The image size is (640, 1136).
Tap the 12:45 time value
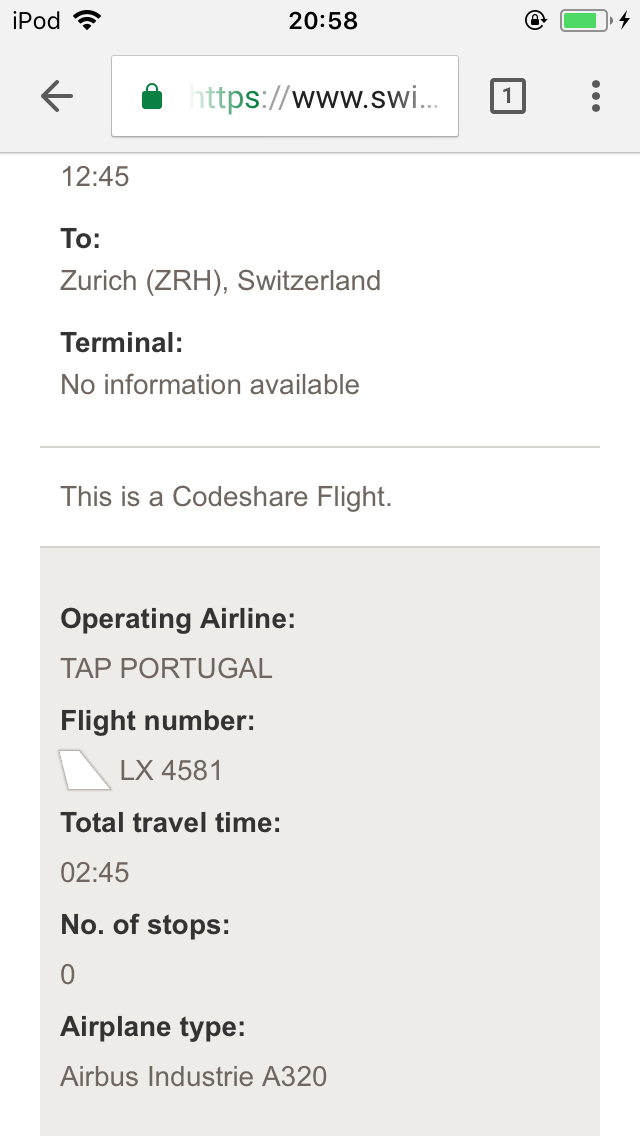pyautogui.click(x=95, y=177)
